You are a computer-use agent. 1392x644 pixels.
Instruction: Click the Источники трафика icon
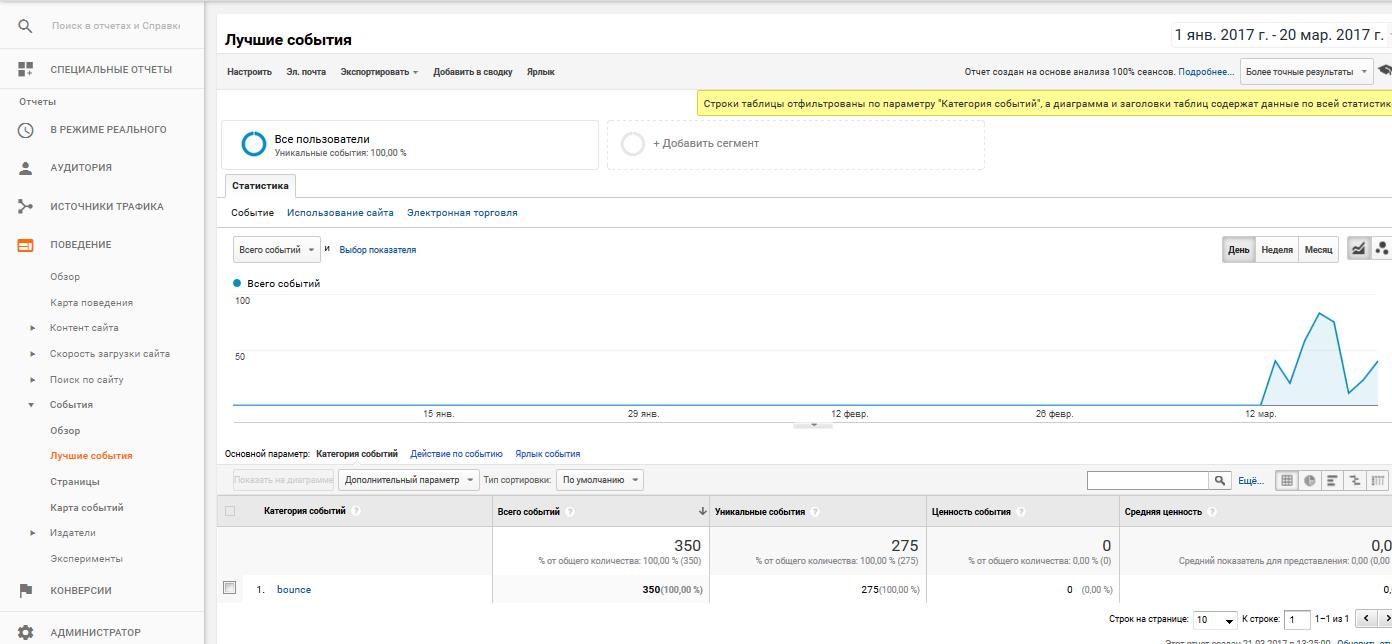pyautogui.click(x=26, y=207)
